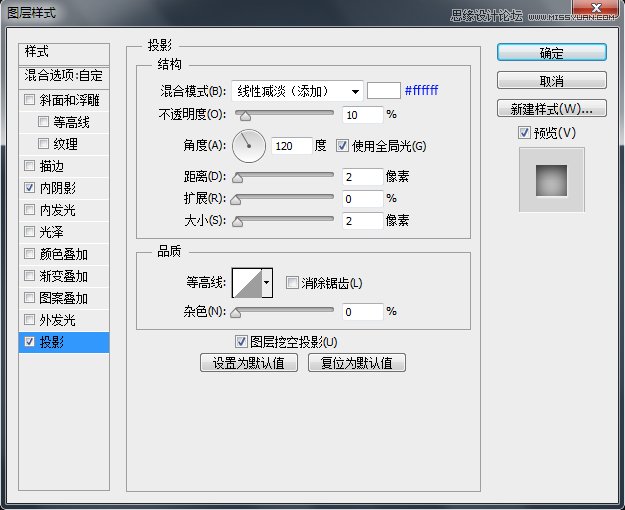Click the angle dial control
625x510 pixels.
pyautogui.click(x=249, y=146)
